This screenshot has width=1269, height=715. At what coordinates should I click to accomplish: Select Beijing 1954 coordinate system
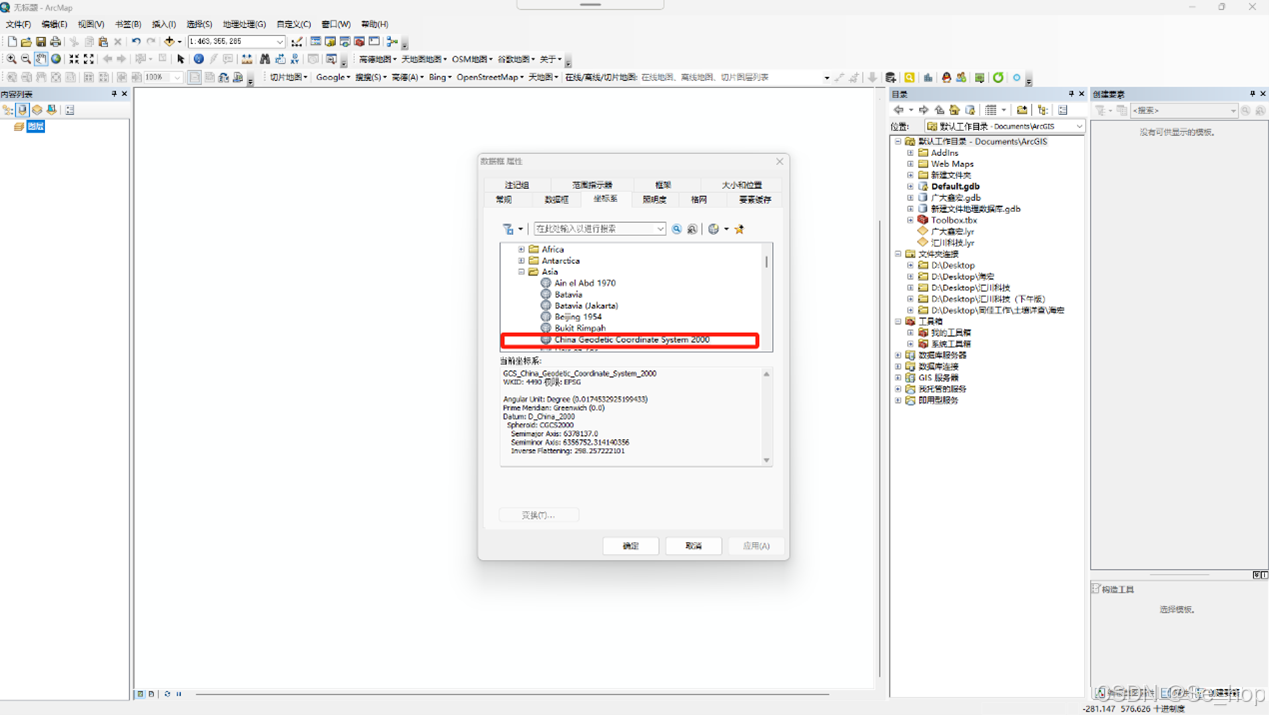point(578,317)
